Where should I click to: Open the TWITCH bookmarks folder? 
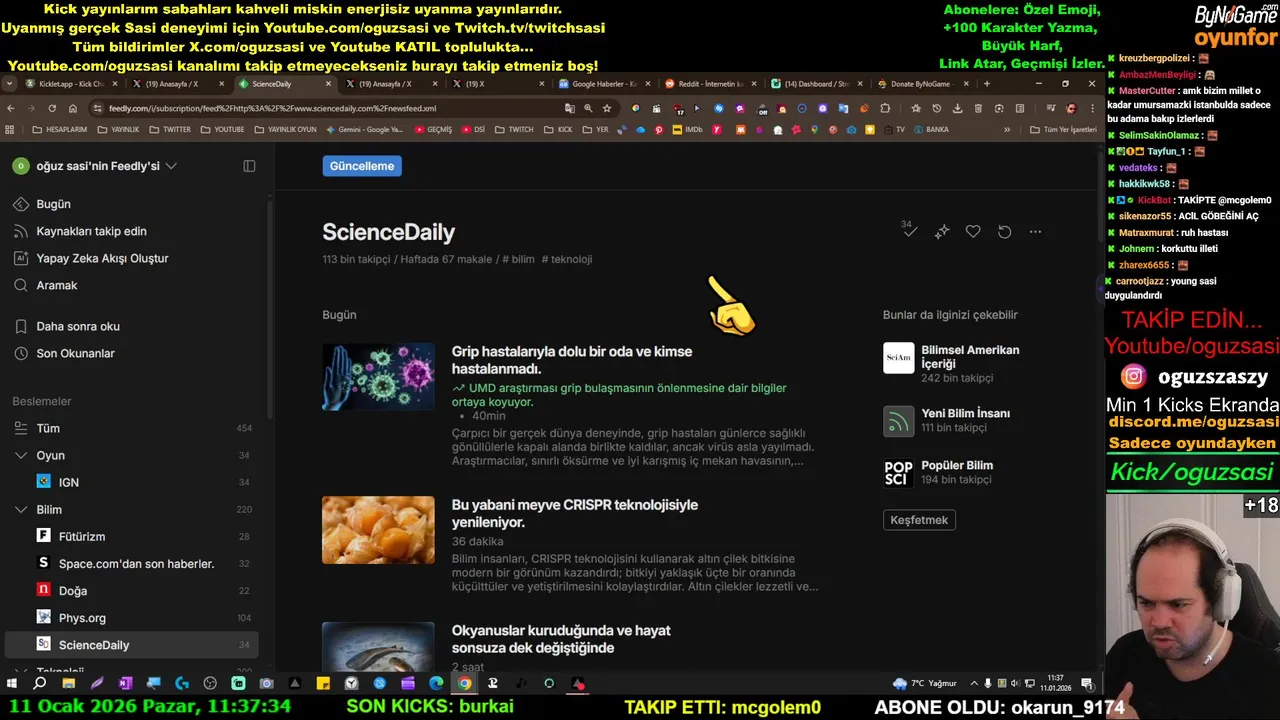point(514,129)
